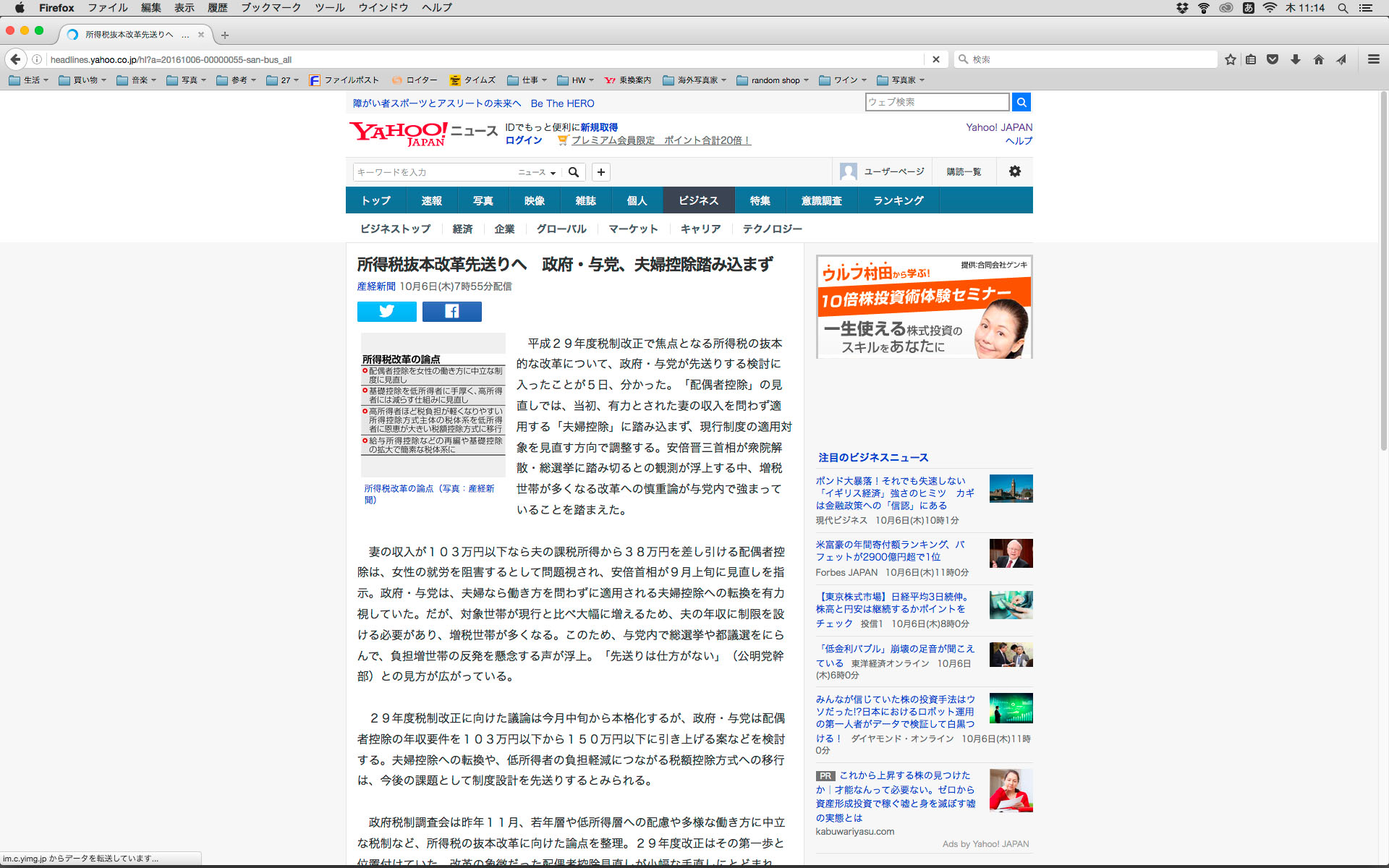Viewport: 1389px width, 868px height.
Task: Expand the random shop bookmarks folder
Action: tap(773, 80)
